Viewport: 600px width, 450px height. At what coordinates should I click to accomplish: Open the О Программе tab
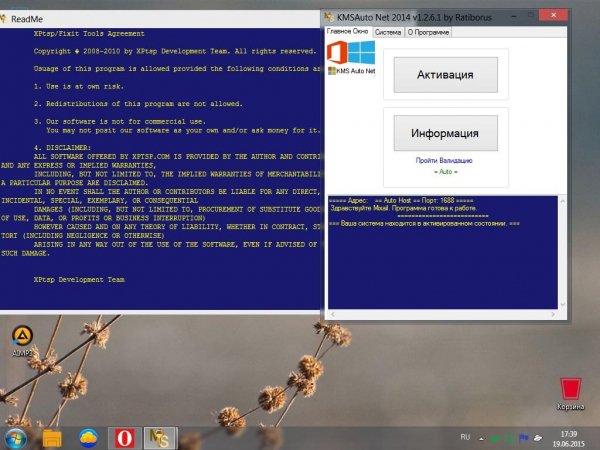tap(428, 33)
